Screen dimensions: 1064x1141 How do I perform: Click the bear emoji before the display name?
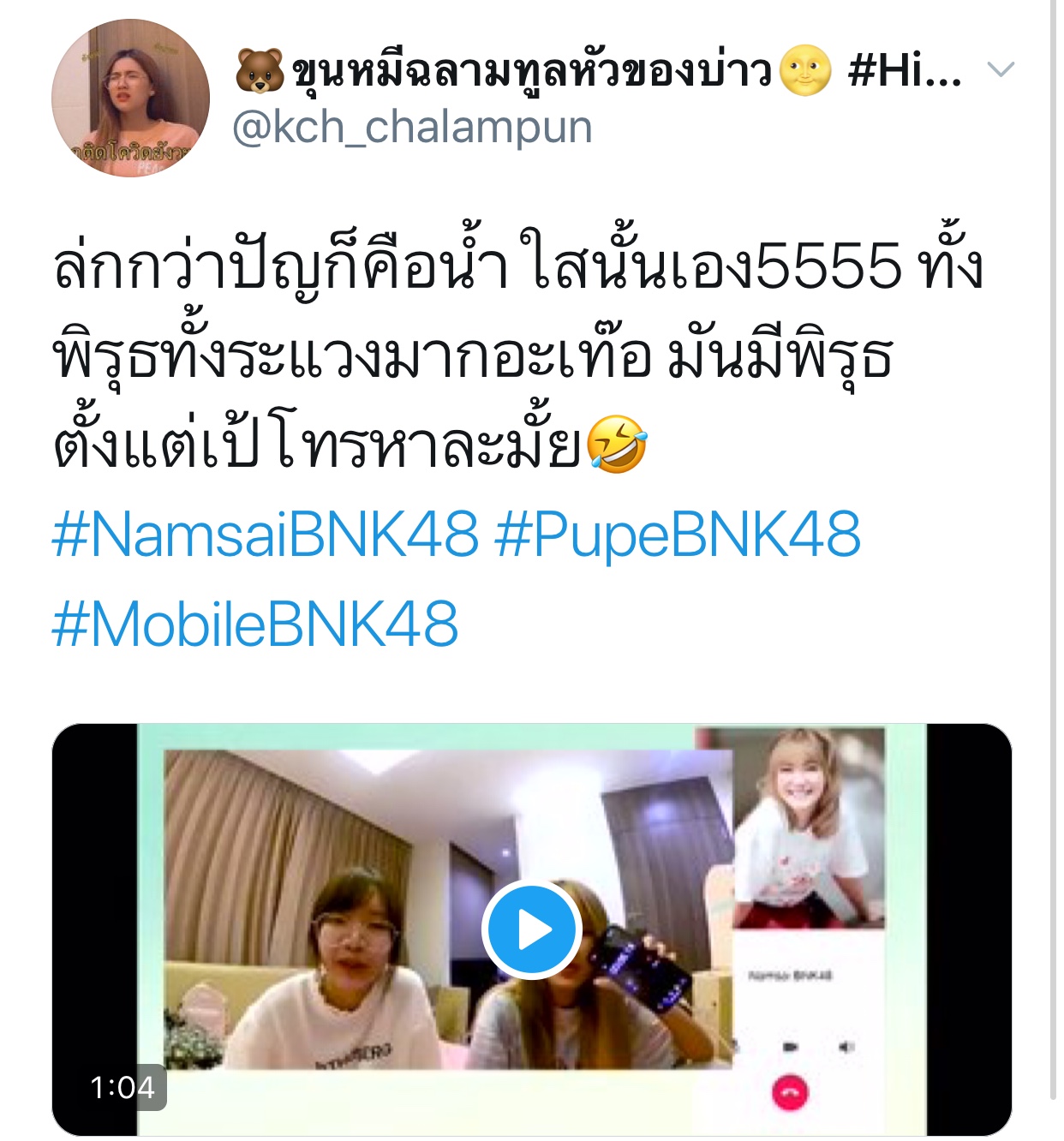pos(260,70)
